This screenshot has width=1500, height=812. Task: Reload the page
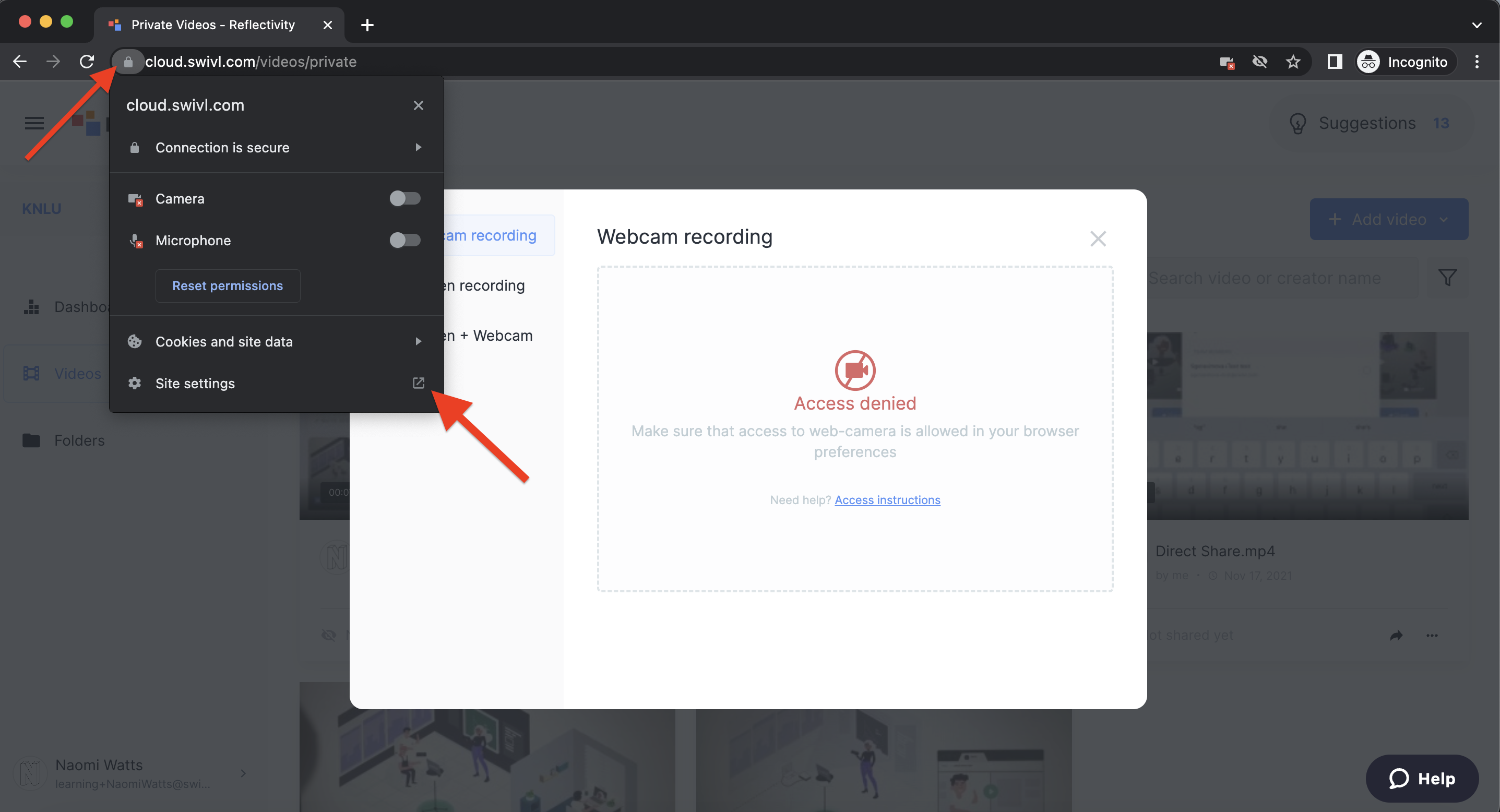coord(87,62)
